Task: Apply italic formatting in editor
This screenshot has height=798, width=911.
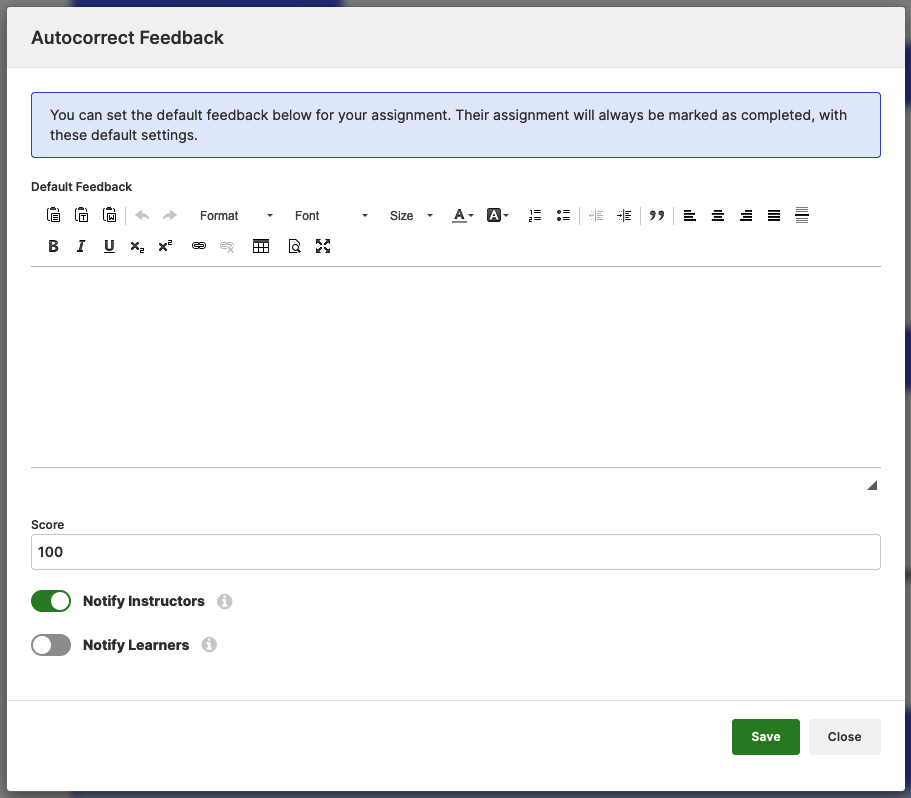Action: click(81, 246)
